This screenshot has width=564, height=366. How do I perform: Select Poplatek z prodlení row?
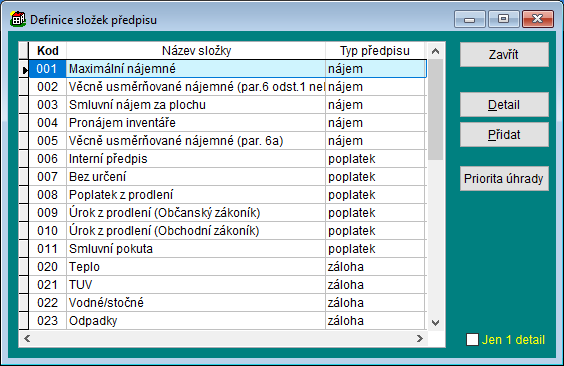[x=227, y=195]
